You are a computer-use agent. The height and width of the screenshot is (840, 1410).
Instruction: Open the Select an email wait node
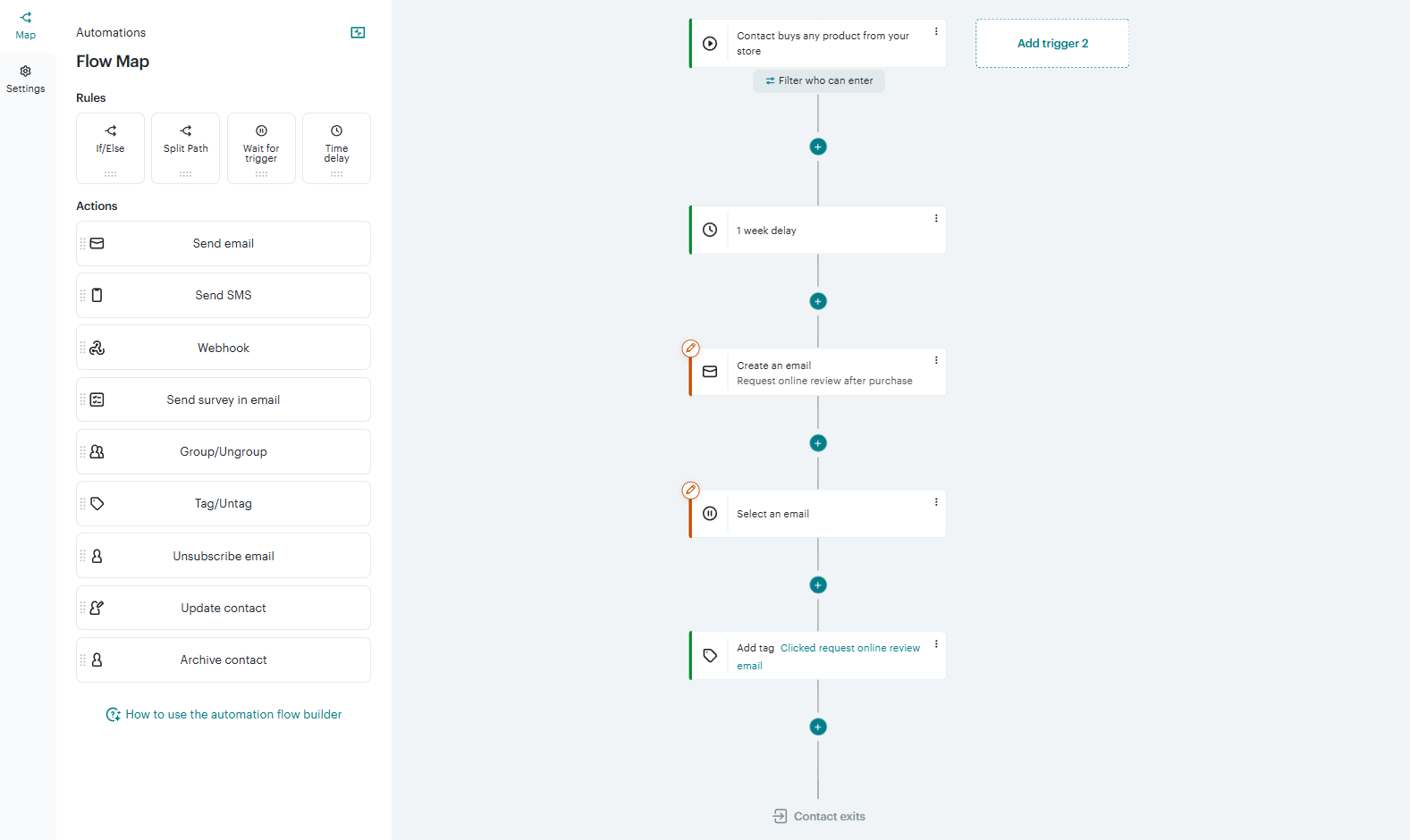[818, 514]
